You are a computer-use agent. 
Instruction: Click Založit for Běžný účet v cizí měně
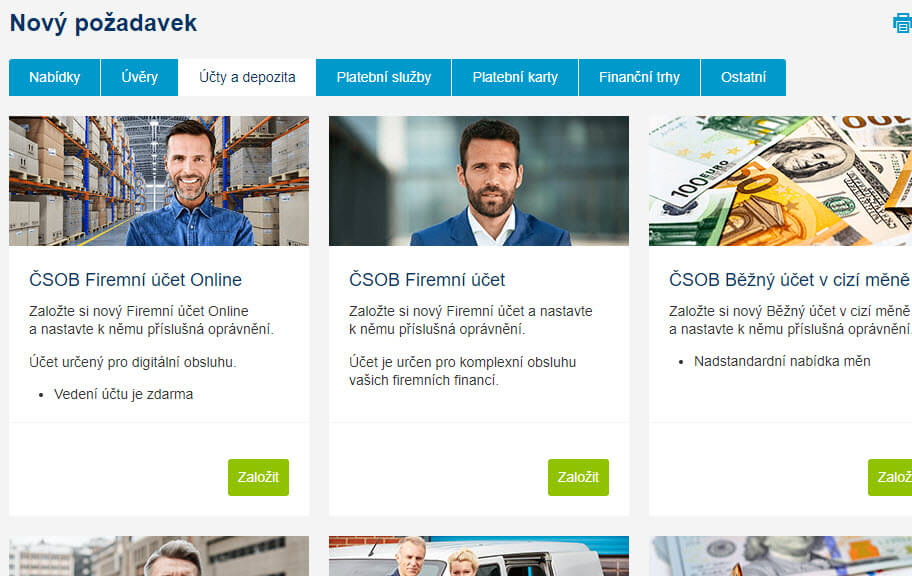coord(890,477)
